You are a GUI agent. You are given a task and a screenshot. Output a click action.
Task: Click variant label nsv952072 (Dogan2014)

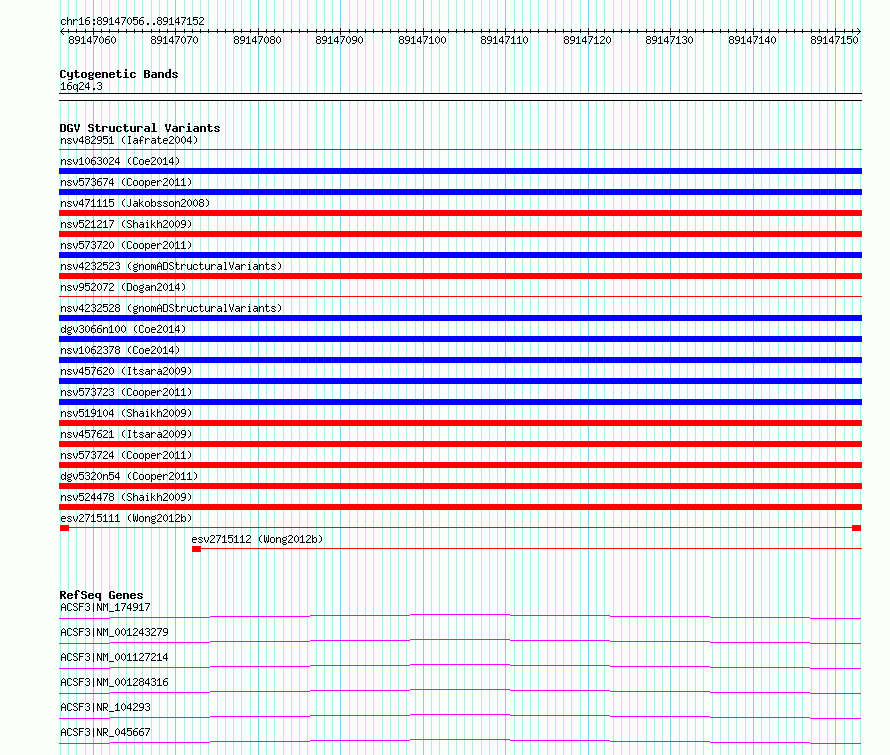click(123, 287)
